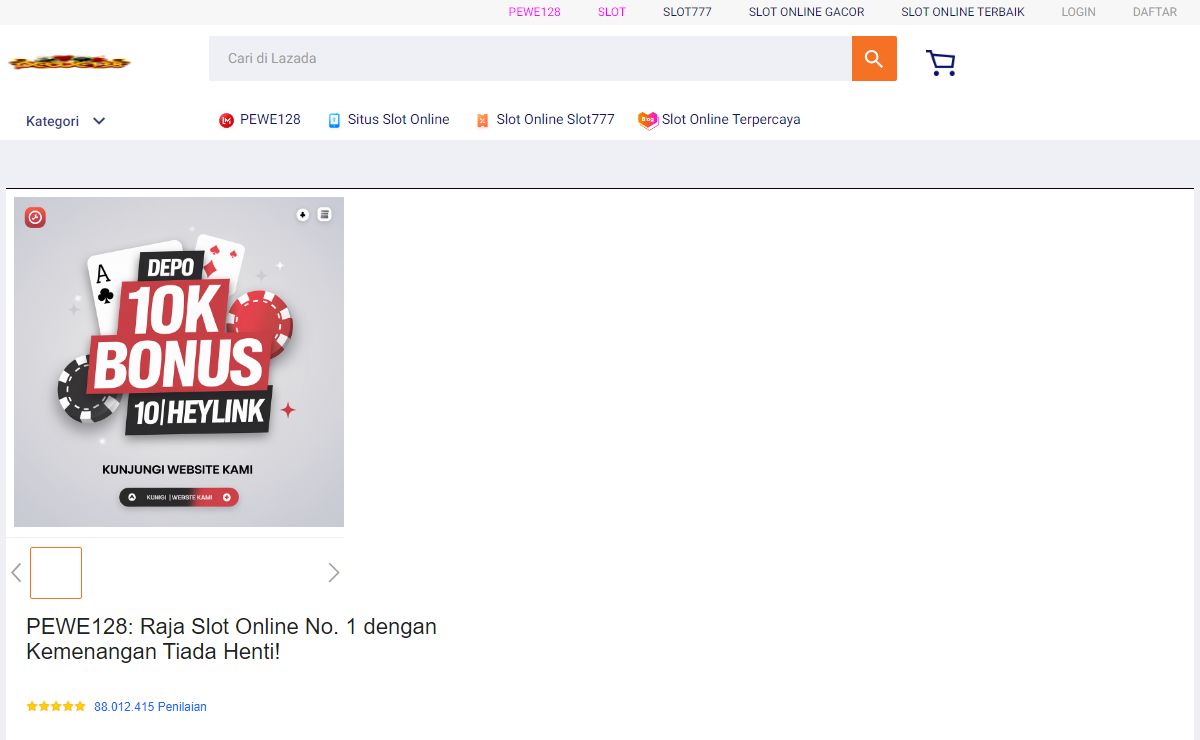Click the site logo in the header
Screen dimensions: 1200x740
pyautogui.click(x=69, y=62)
